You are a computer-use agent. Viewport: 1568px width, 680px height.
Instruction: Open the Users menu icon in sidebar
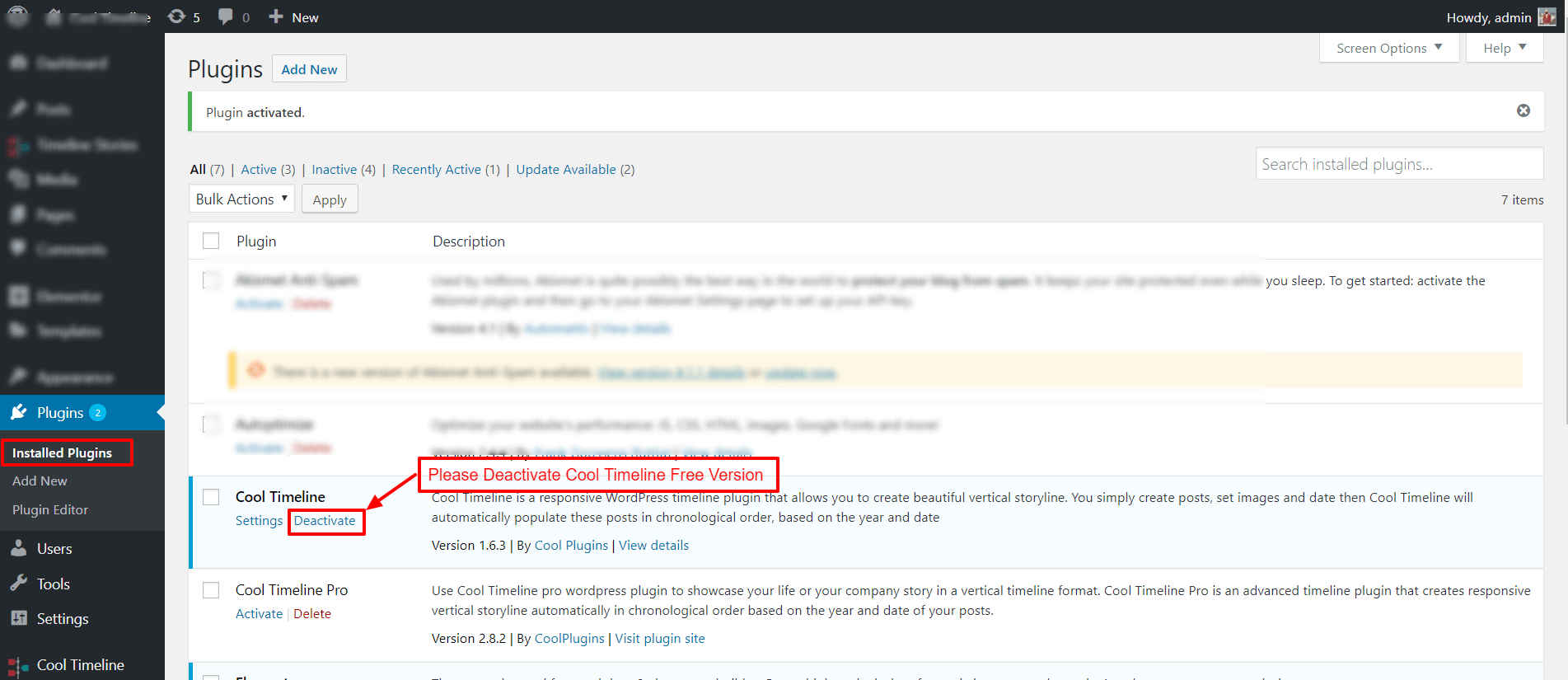point(19,548)
